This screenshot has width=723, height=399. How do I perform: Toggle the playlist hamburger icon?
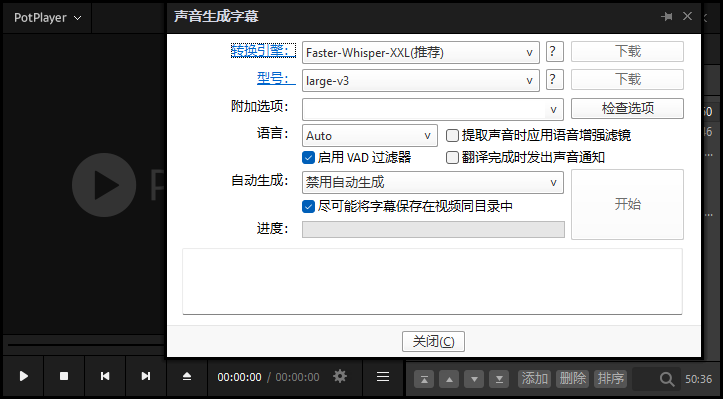pyautogui.click(x=383, y=377)
